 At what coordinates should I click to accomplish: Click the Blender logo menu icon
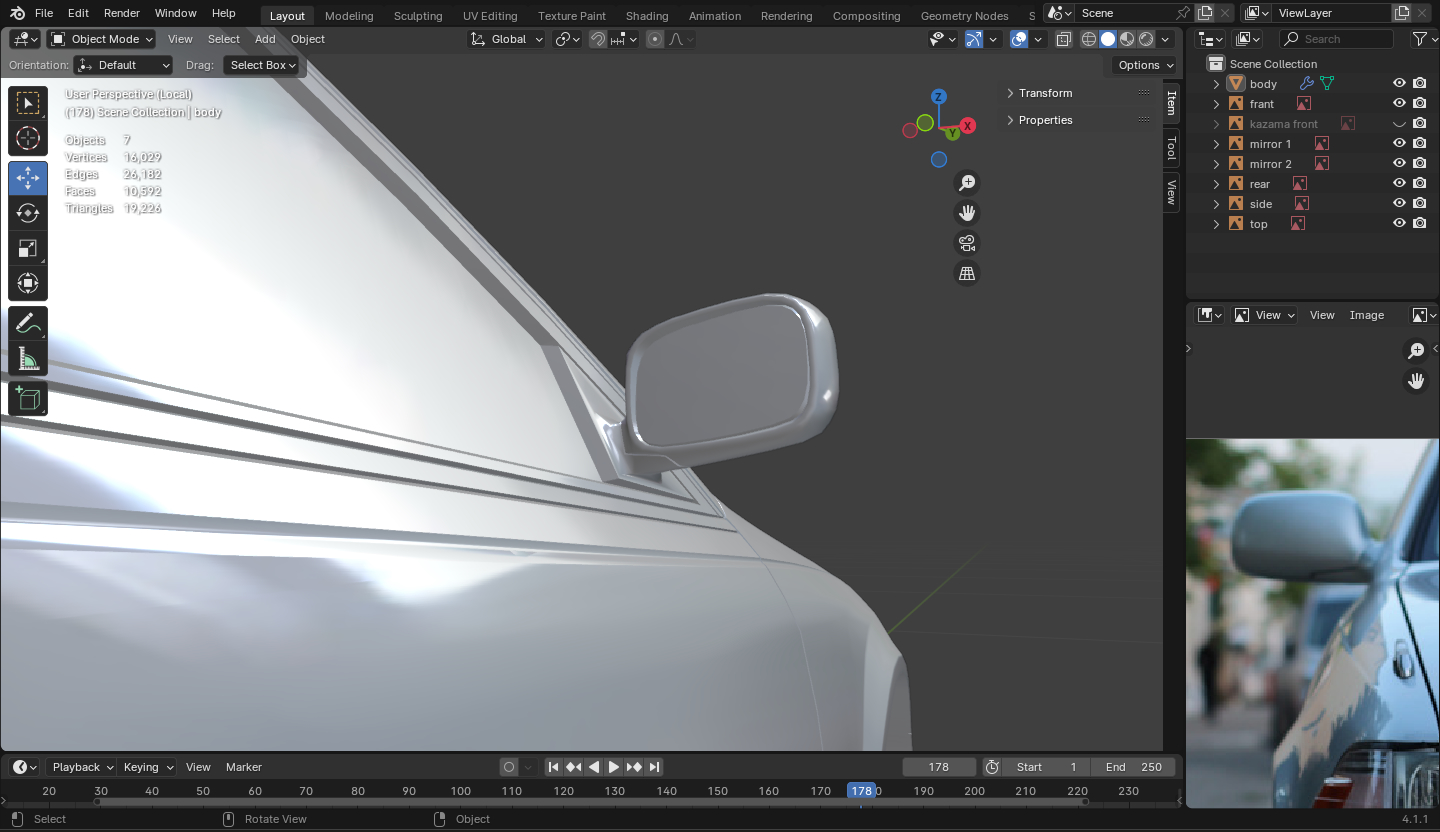tap(17, 13)
